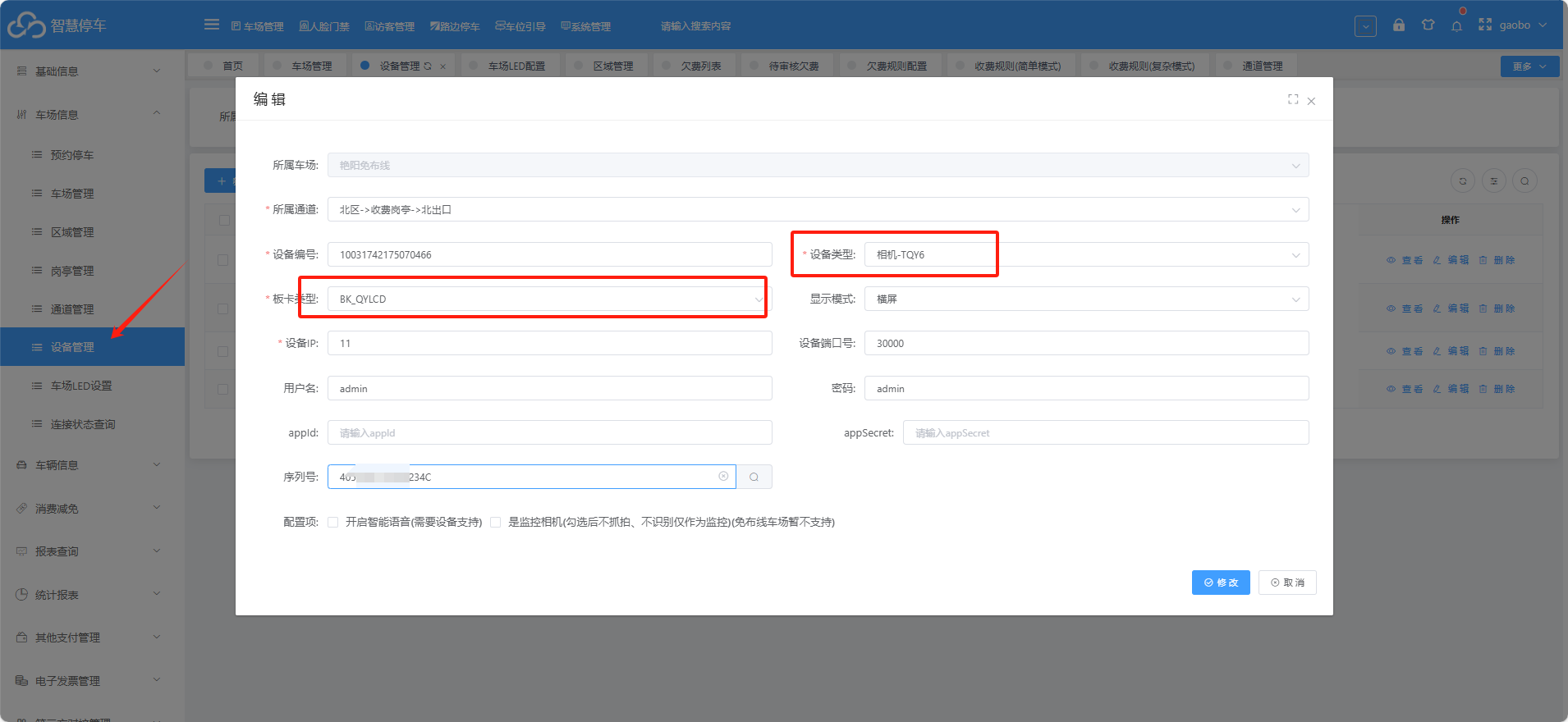Click the appSecret input field
This screenshot has width=1568, height=722.
(x=1106, y=432)
